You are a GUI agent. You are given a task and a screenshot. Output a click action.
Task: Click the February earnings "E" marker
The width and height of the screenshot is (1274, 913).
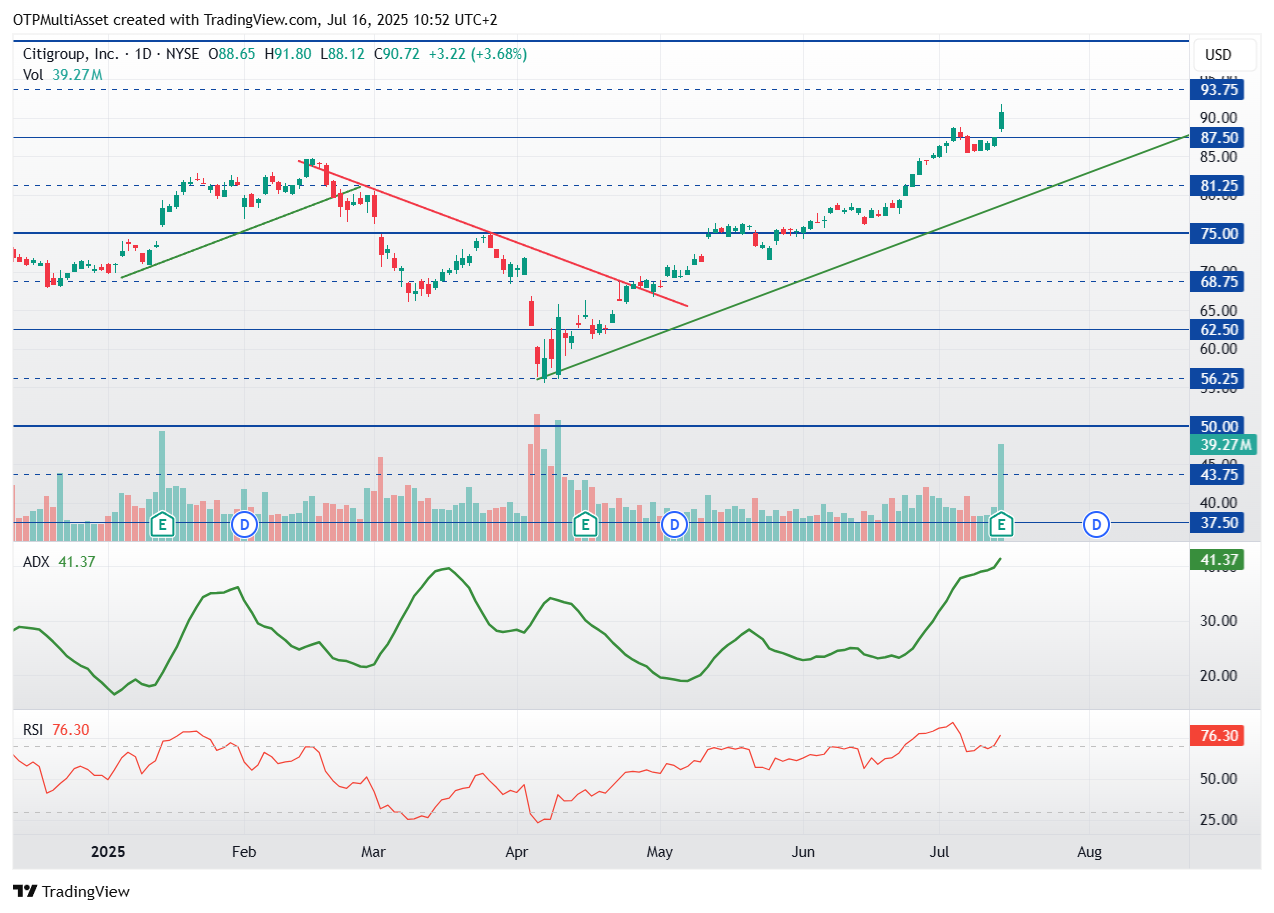click(160, 523)
